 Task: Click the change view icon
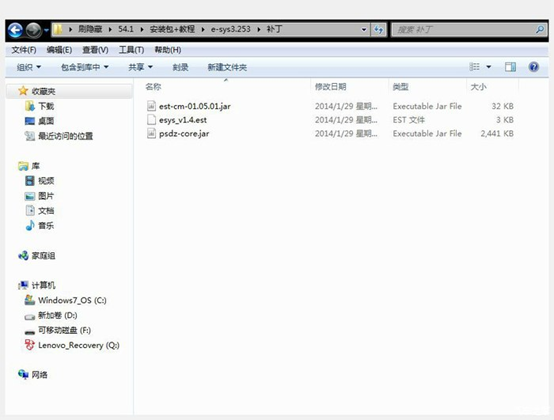pos(474,67)
